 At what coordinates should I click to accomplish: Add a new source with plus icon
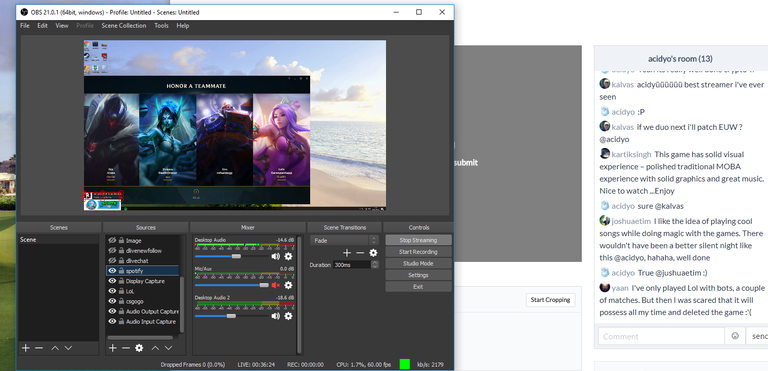(113, 348)
